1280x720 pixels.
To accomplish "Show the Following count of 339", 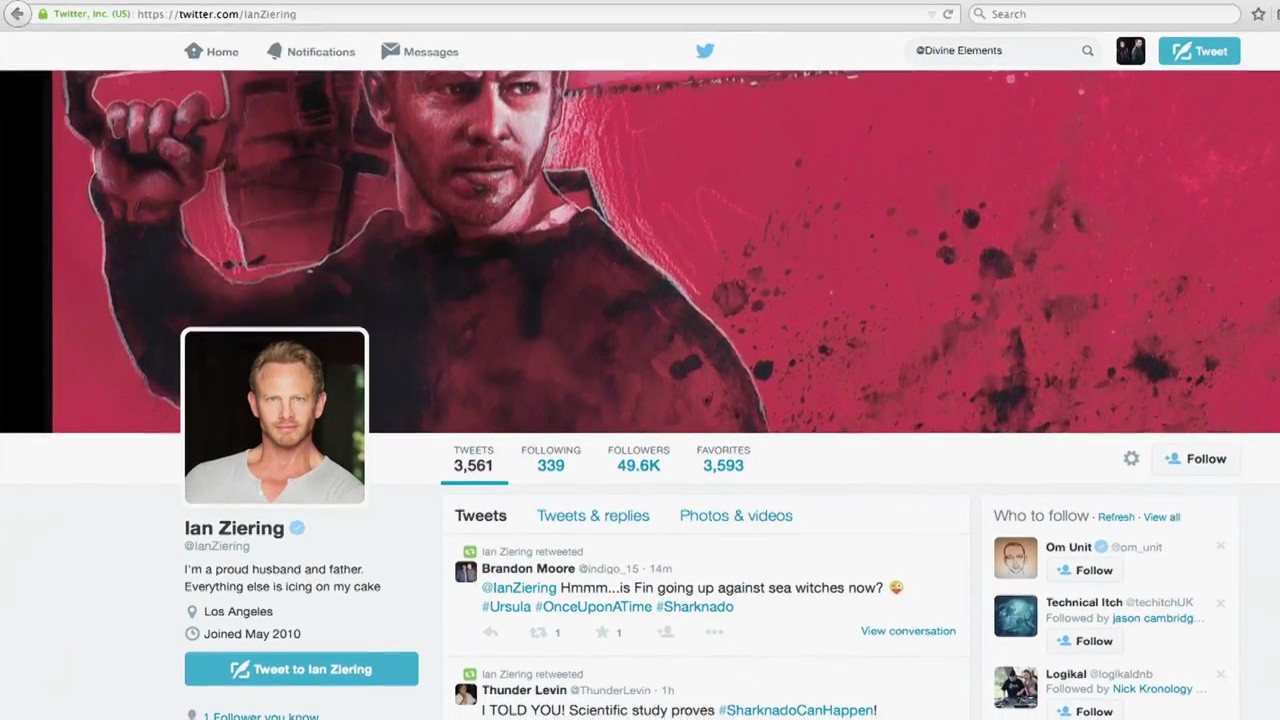I will (x=551, y=458).
